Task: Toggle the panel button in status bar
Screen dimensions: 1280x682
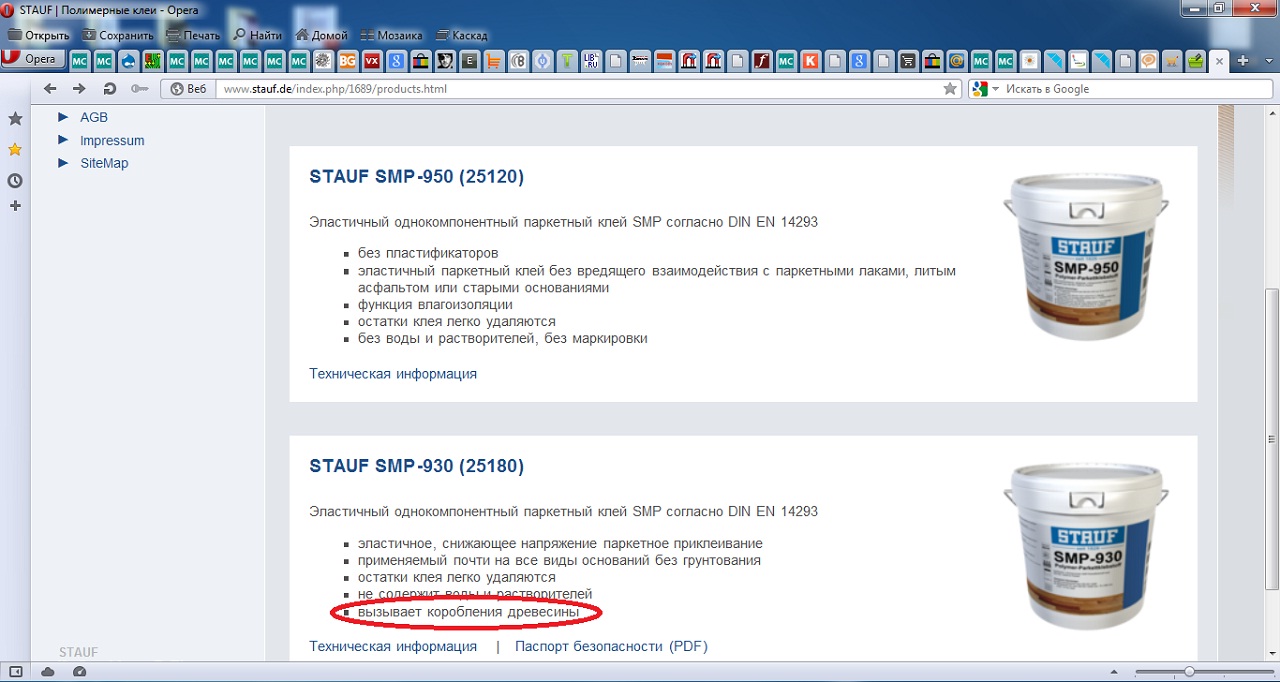Action: 15,672
